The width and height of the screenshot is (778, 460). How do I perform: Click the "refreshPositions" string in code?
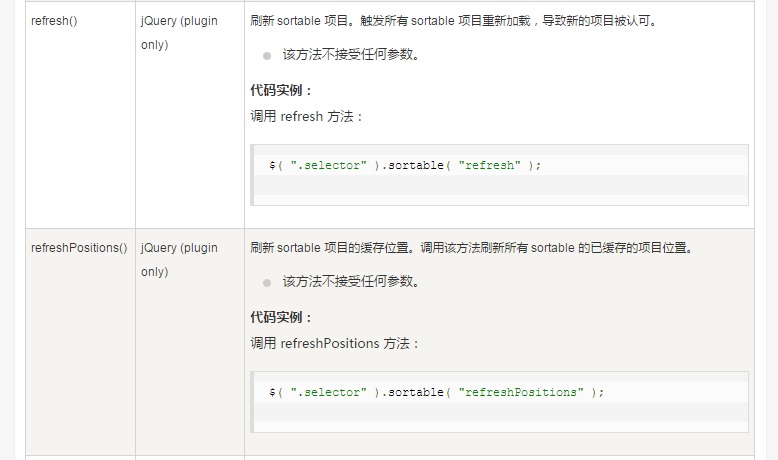[x=521, y=392]
